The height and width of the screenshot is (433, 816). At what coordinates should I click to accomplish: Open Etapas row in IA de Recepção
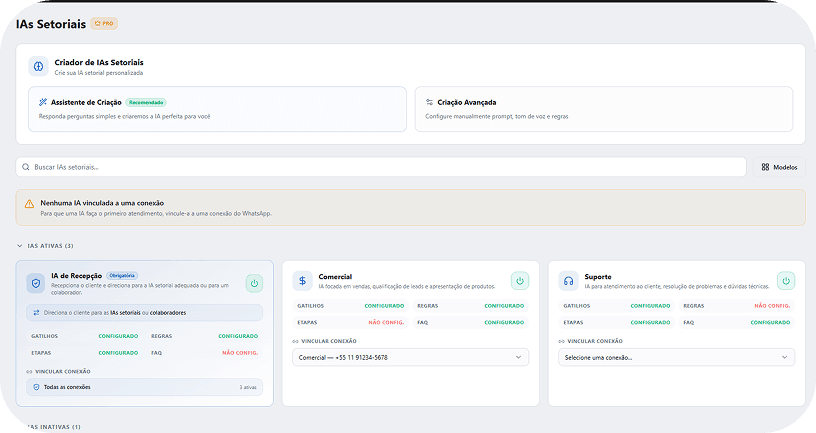[x=84, y=353]
